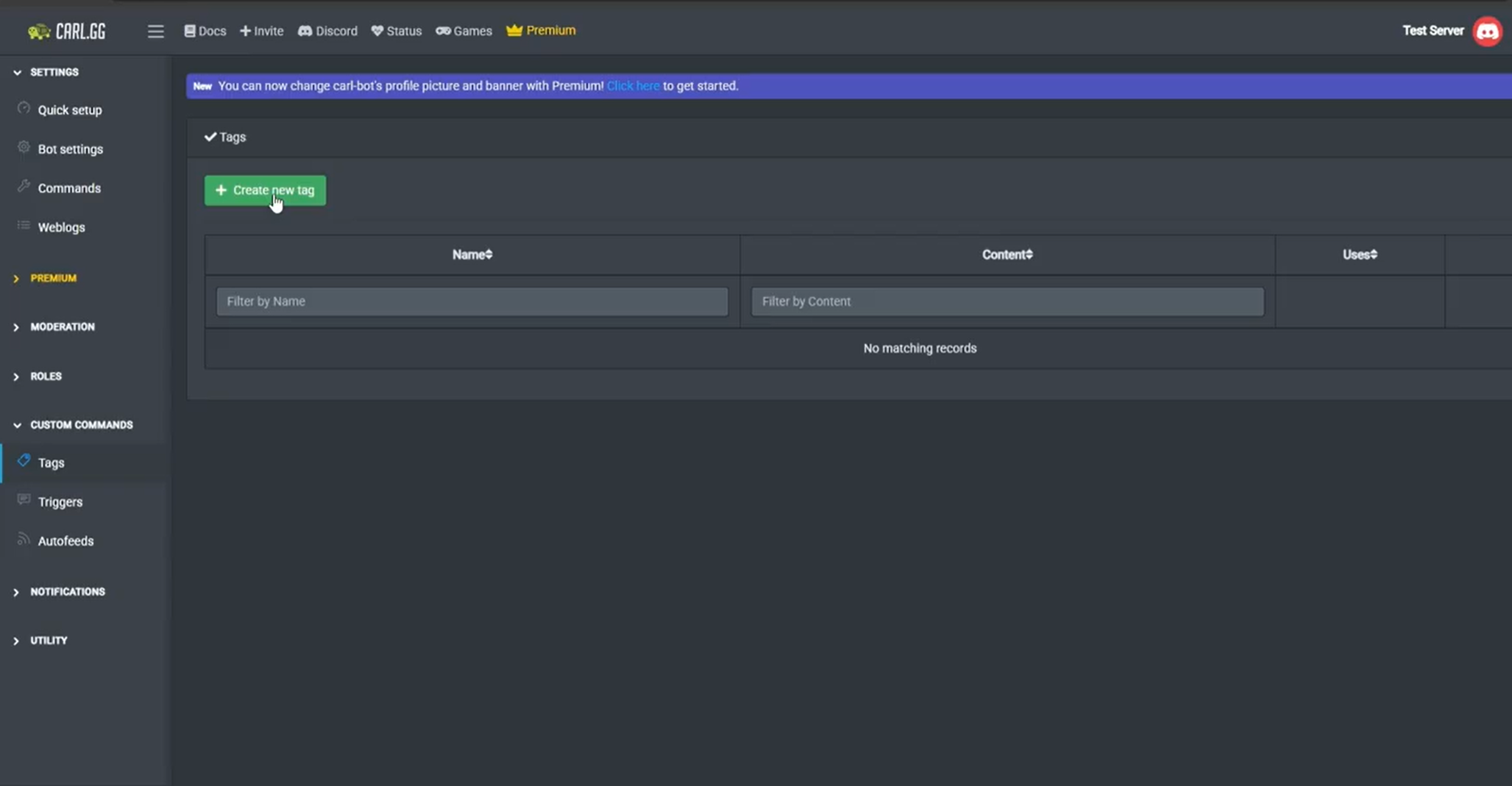Click the Triggers chat icon

(23, 500)
